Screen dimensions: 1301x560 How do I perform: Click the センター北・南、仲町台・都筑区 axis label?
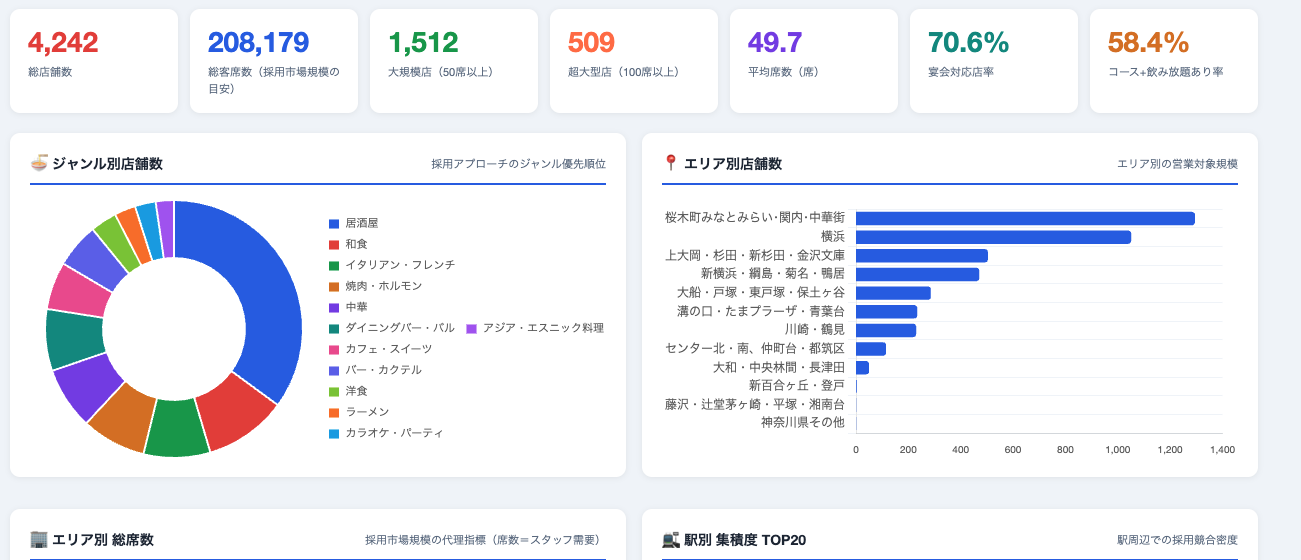(x=755, y=348)
